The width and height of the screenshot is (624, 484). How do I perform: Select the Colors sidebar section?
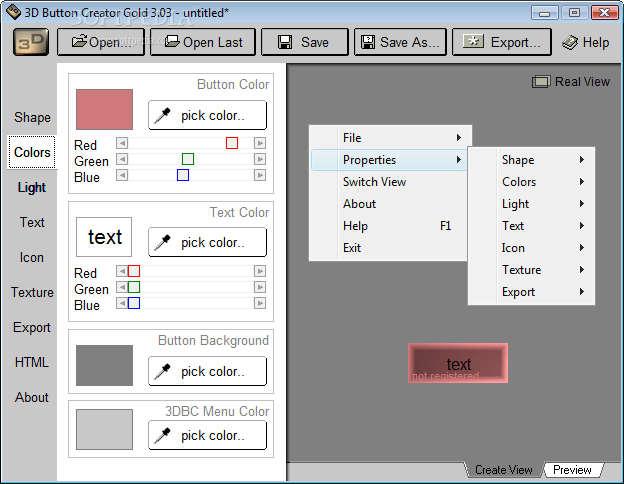click(x=32, y=152)
